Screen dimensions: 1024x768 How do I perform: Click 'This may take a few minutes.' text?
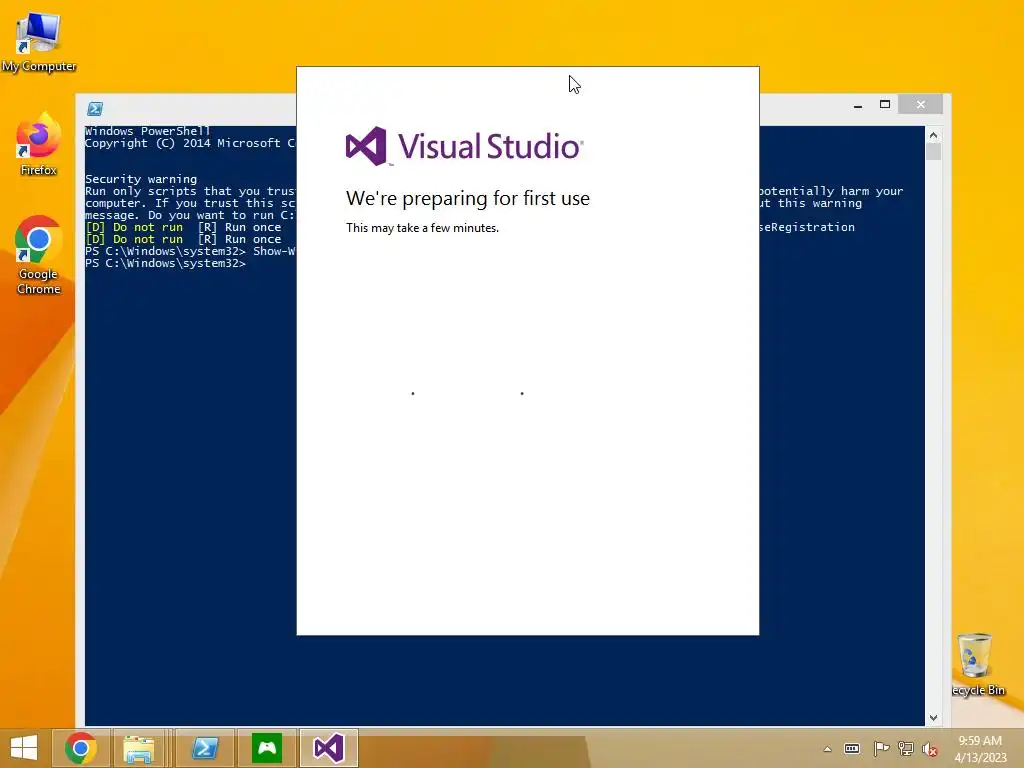point(422,228)
